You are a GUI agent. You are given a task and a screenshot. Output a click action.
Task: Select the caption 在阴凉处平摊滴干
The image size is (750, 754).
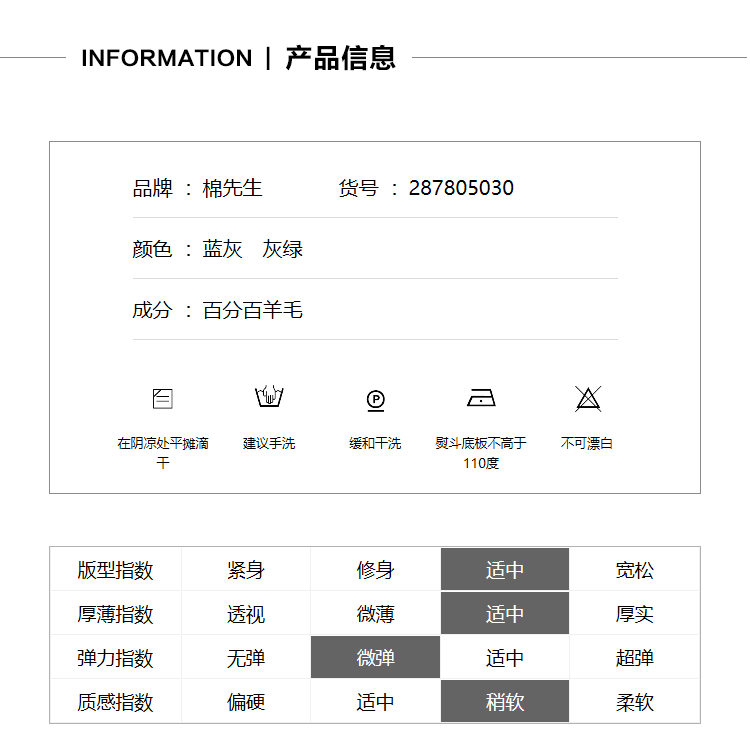tap(163, 452)
